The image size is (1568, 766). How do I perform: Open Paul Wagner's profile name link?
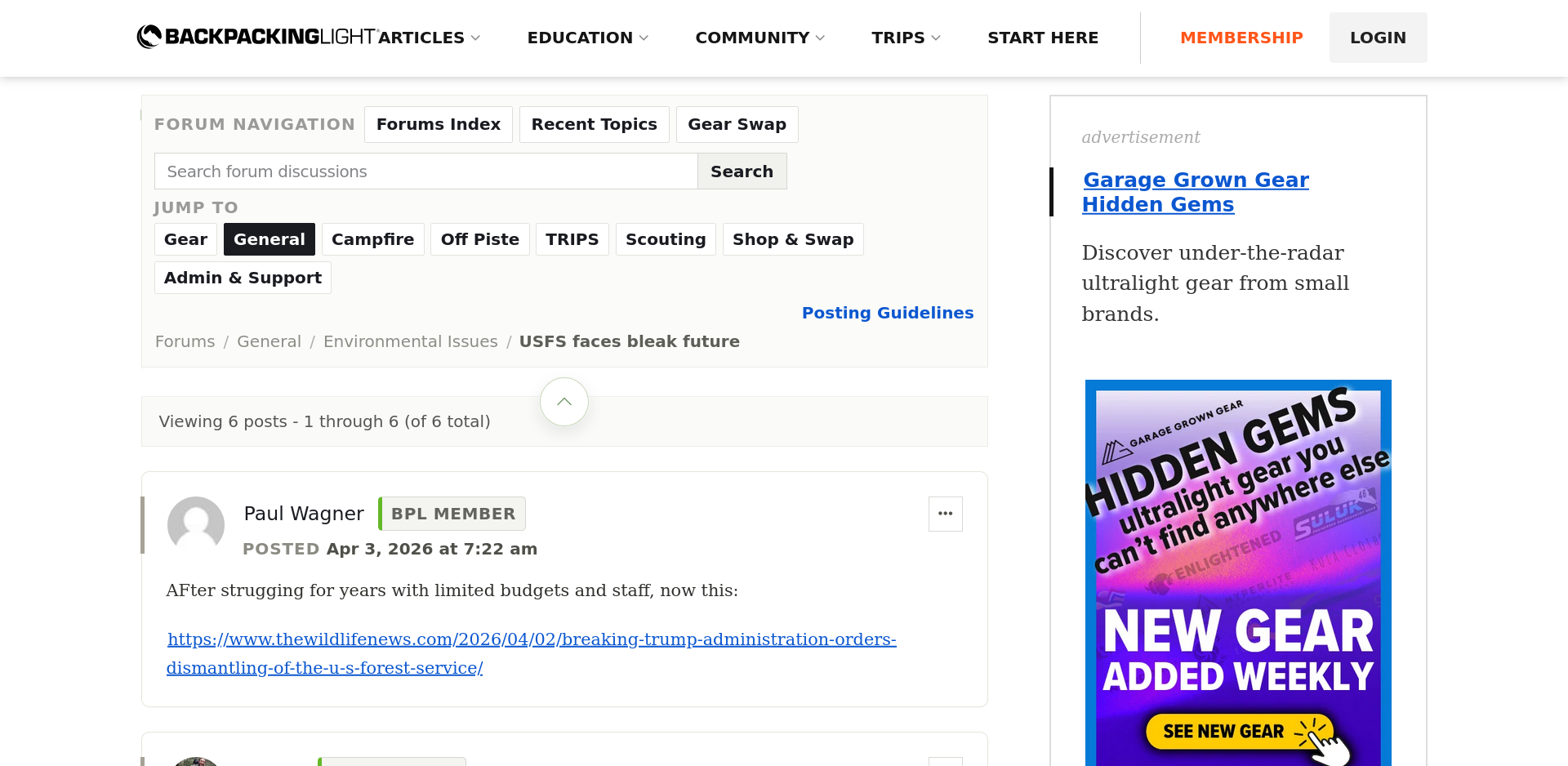pos(304,514)
